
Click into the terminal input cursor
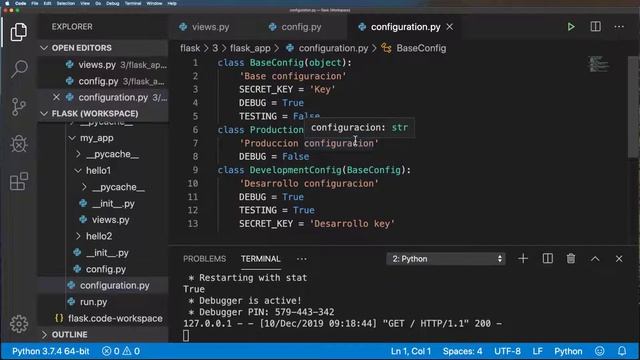pos(186,336)
